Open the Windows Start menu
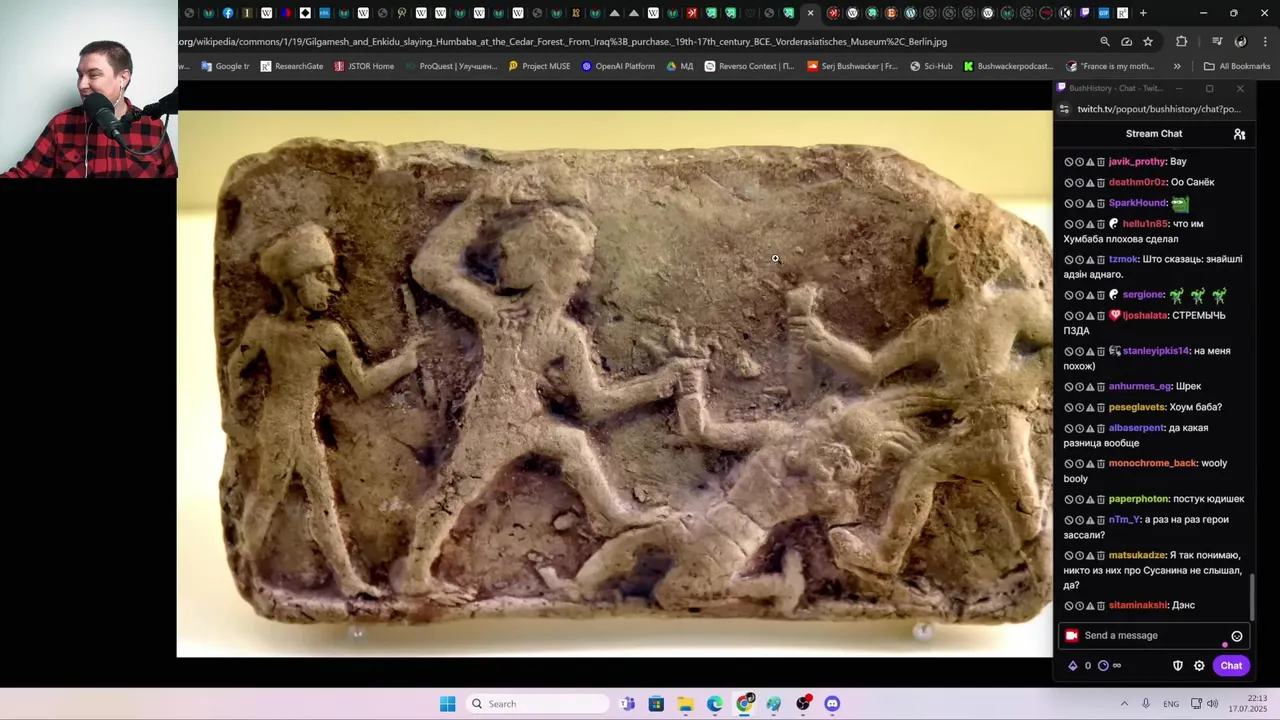The width and height of the screenshot is (1280, 720). pos(448,704)
